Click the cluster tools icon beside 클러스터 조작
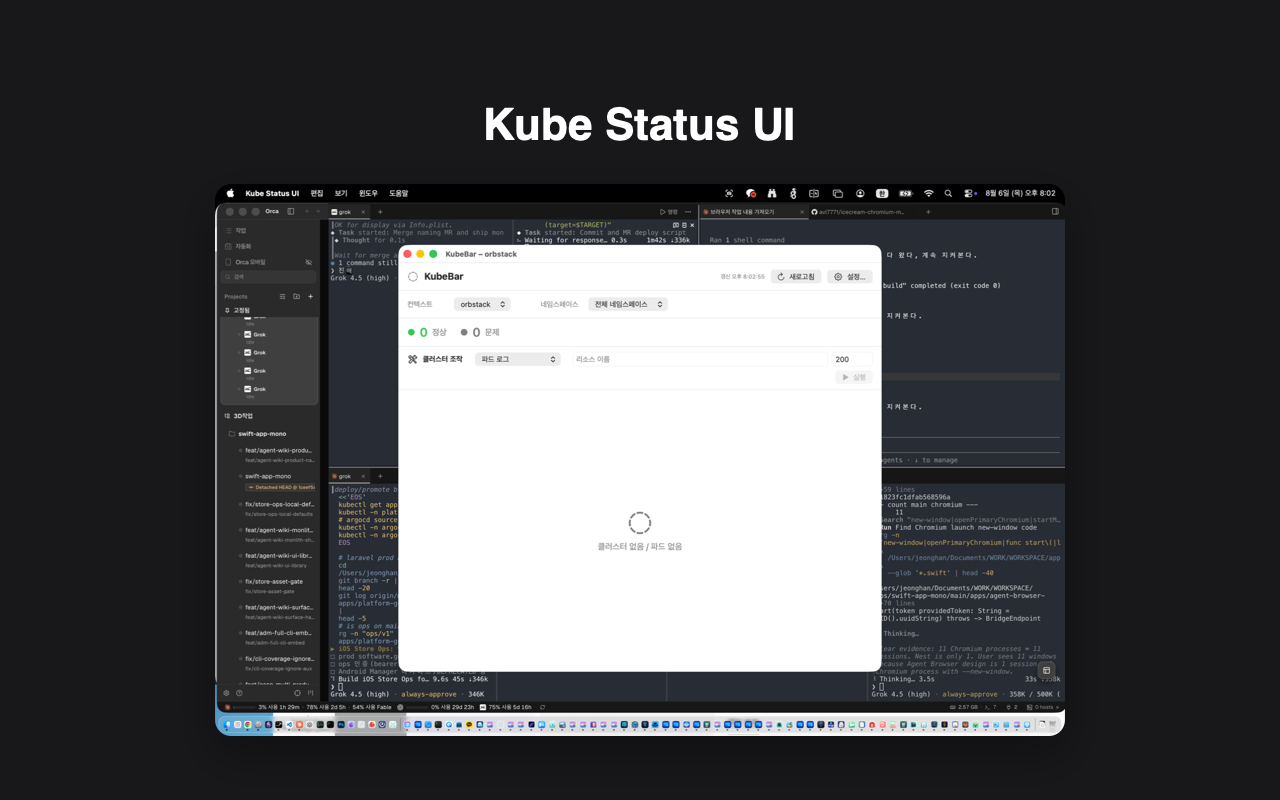Screen dimensions: 1280x800 (412, 359)
